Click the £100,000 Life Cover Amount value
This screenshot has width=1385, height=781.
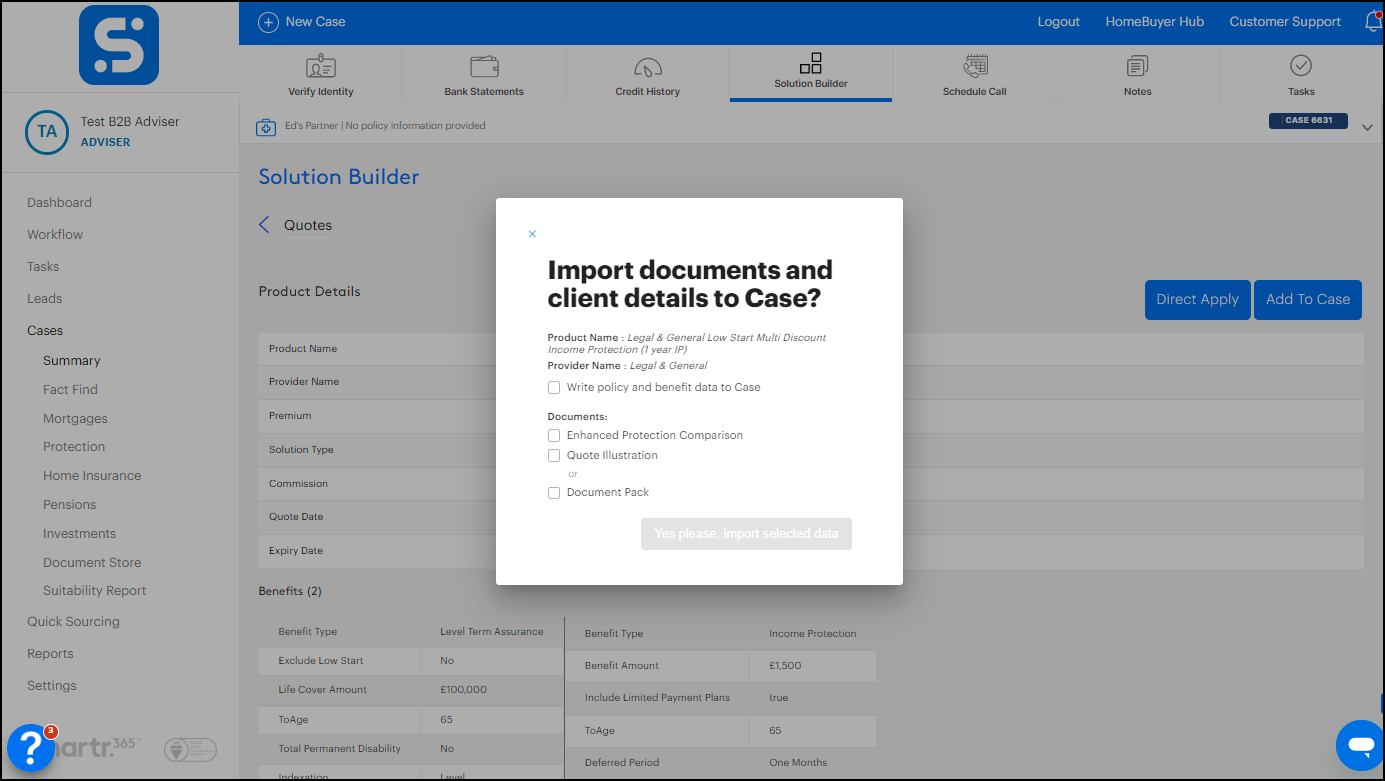(x=464, y=690)
